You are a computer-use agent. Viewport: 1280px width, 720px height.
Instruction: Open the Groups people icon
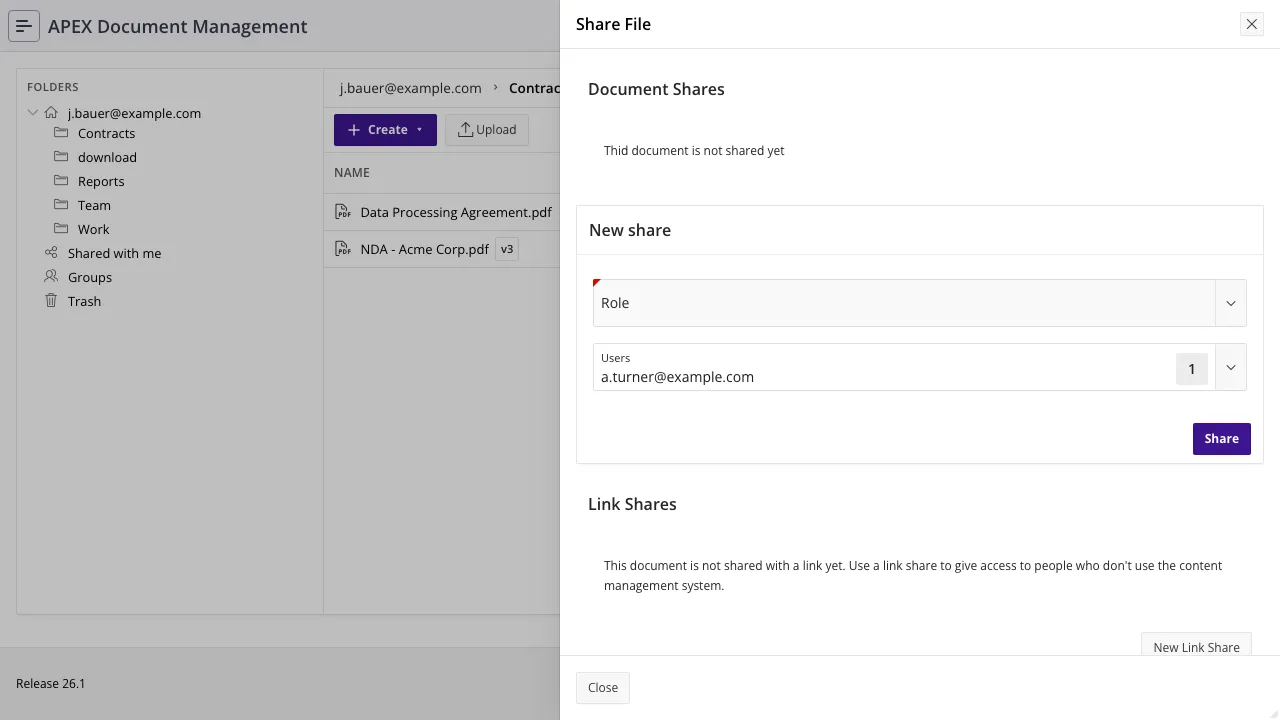click(51, 277)
